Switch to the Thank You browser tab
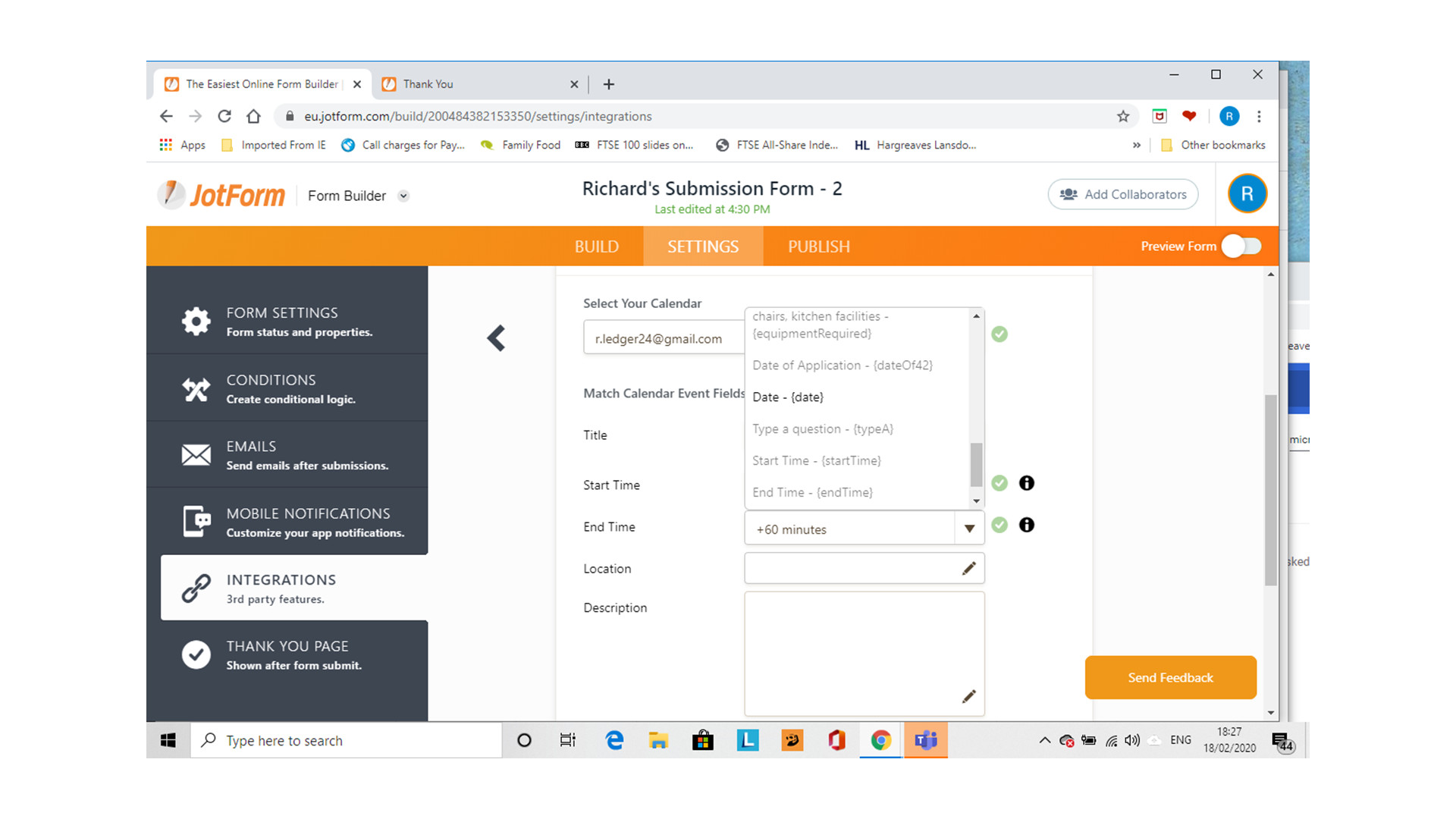 pos(428,83)
